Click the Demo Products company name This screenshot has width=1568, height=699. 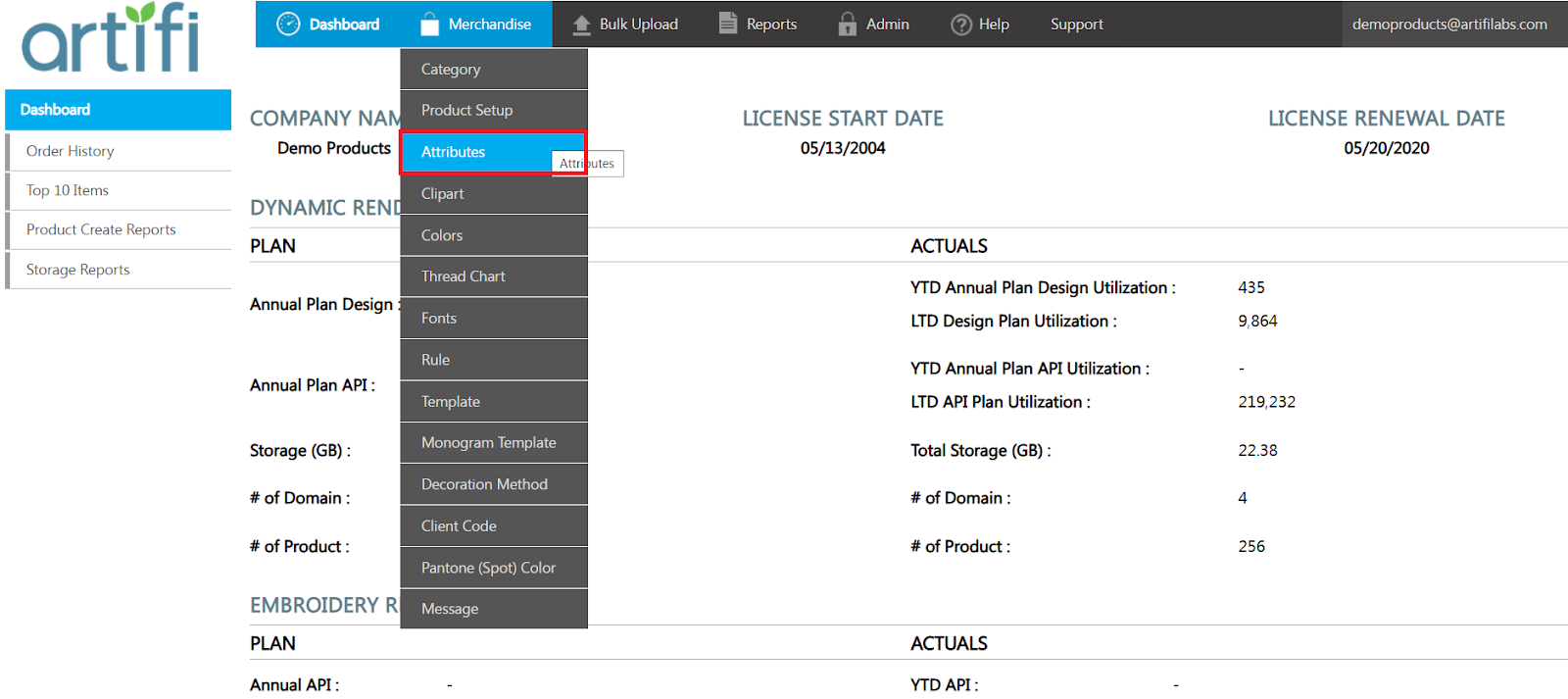tap(334, 148)
